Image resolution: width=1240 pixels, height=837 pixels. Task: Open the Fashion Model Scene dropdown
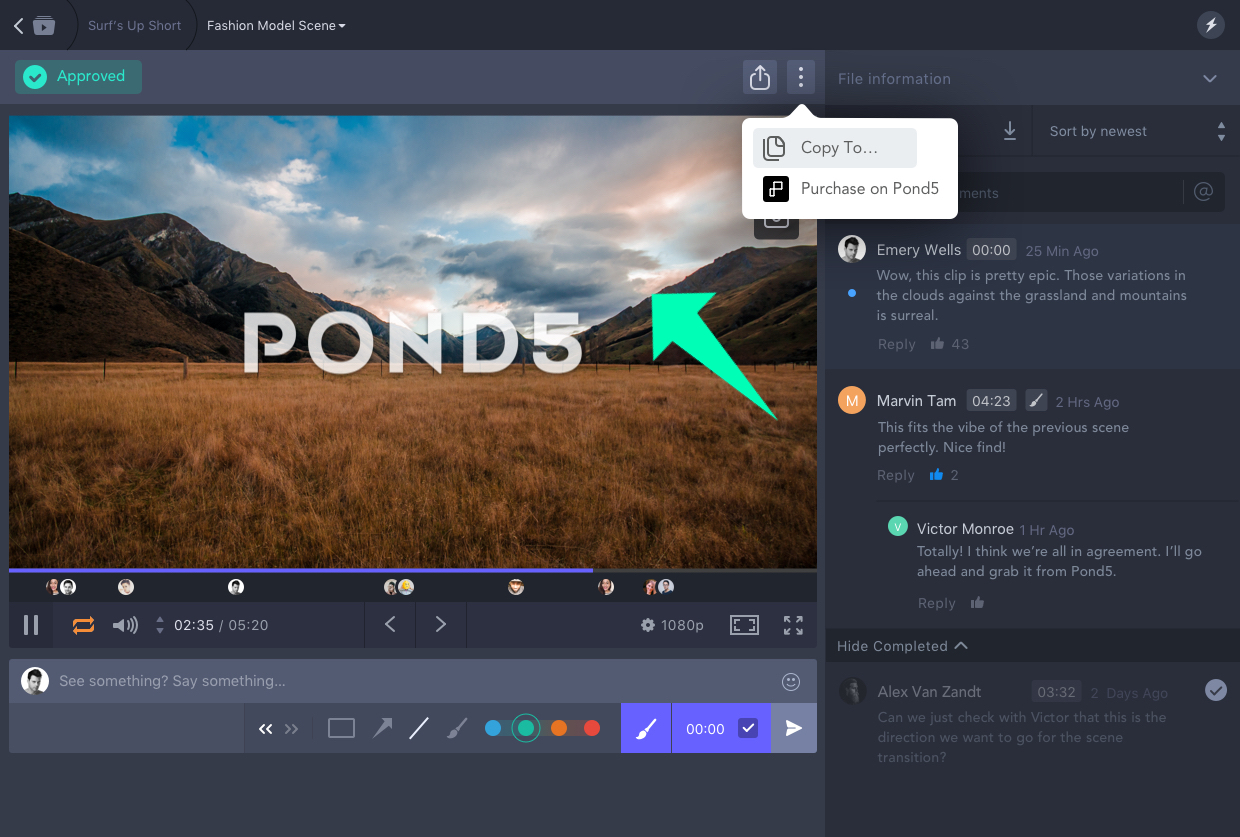pos(276,26)
